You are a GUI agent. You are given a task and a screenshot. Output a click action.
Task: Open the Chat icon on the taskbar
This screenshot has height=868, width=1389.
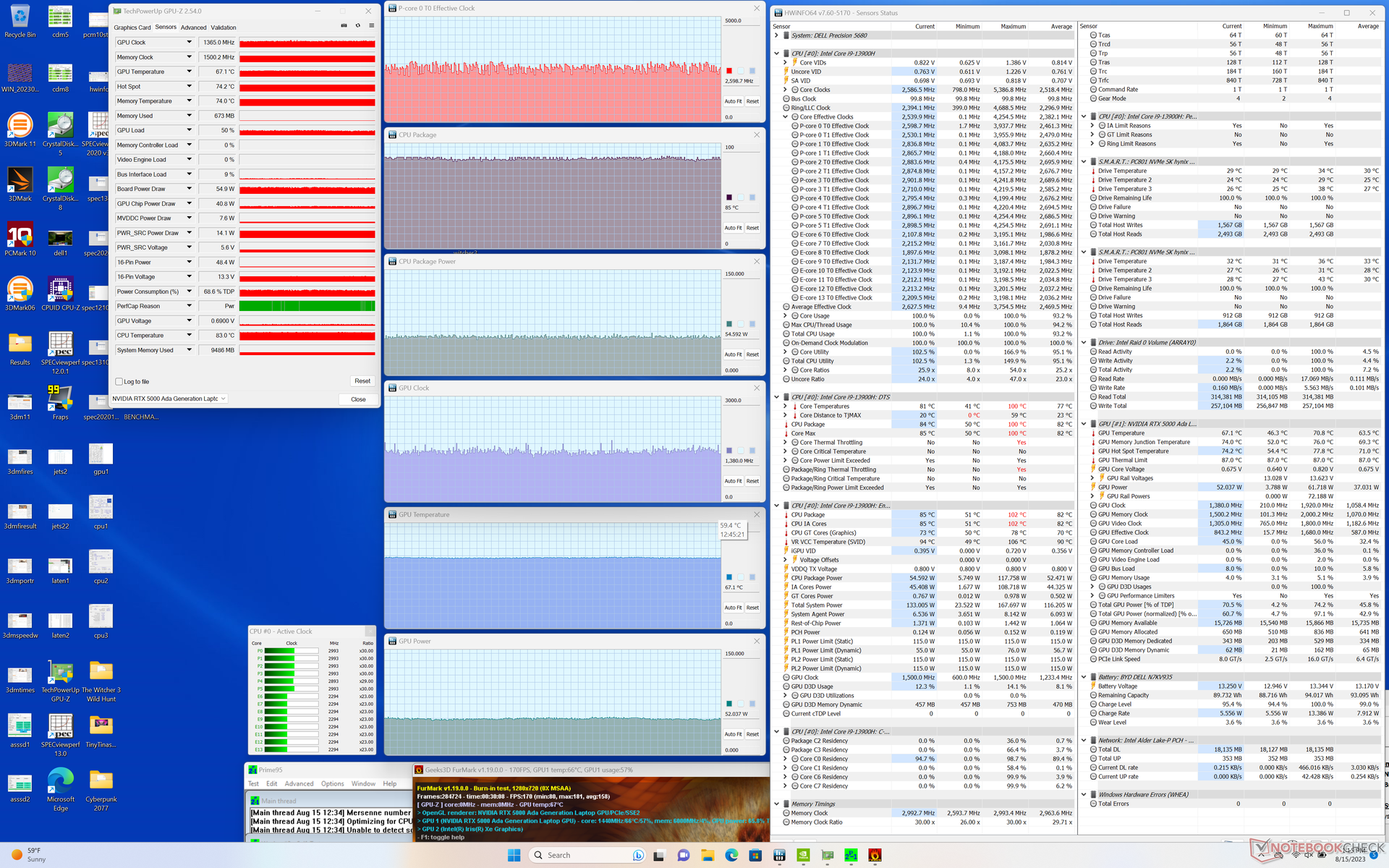pyautogui.click(x=683, y=855)
